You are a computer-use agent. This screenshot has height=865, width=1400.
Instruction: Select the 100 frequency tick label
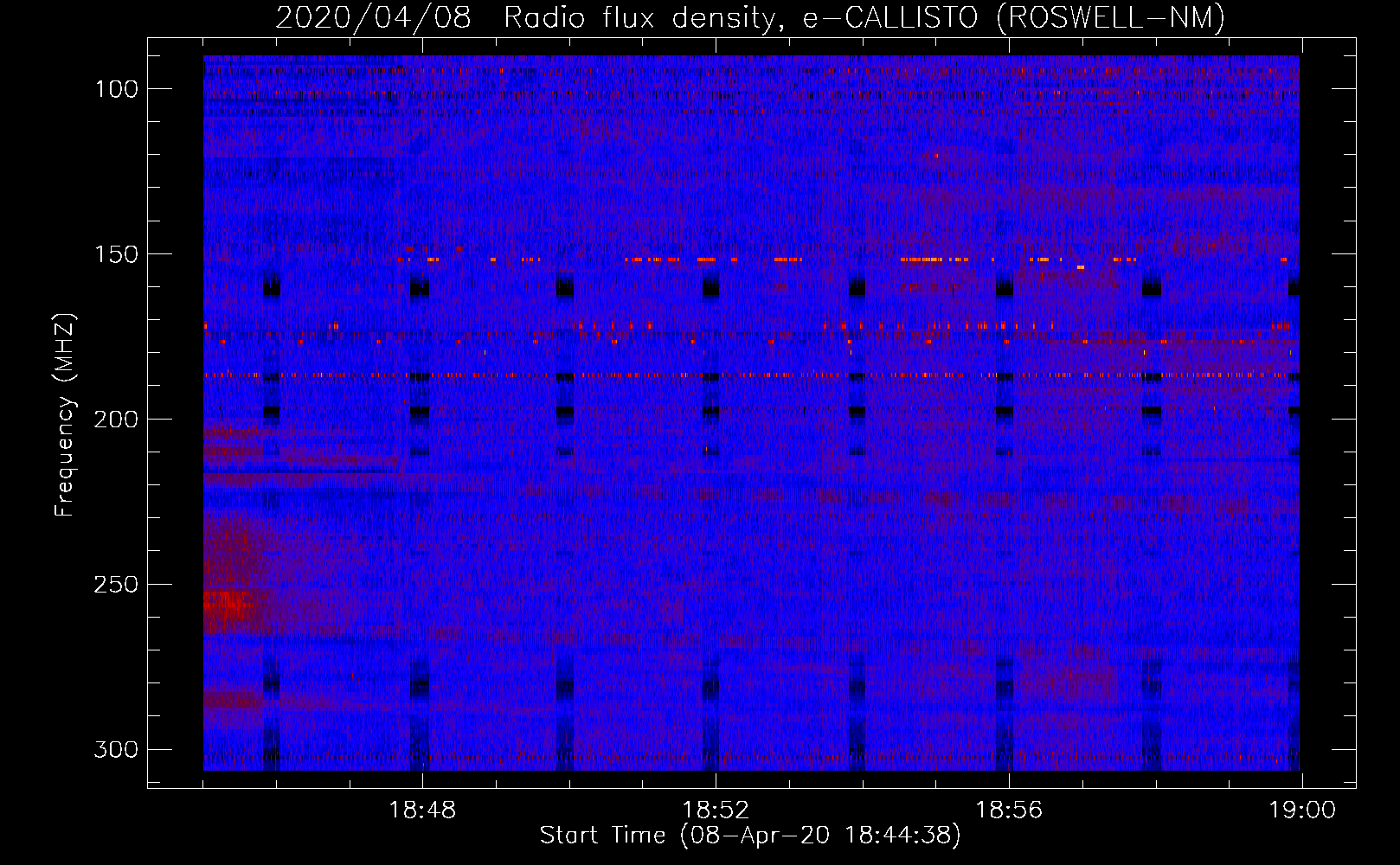116,89
